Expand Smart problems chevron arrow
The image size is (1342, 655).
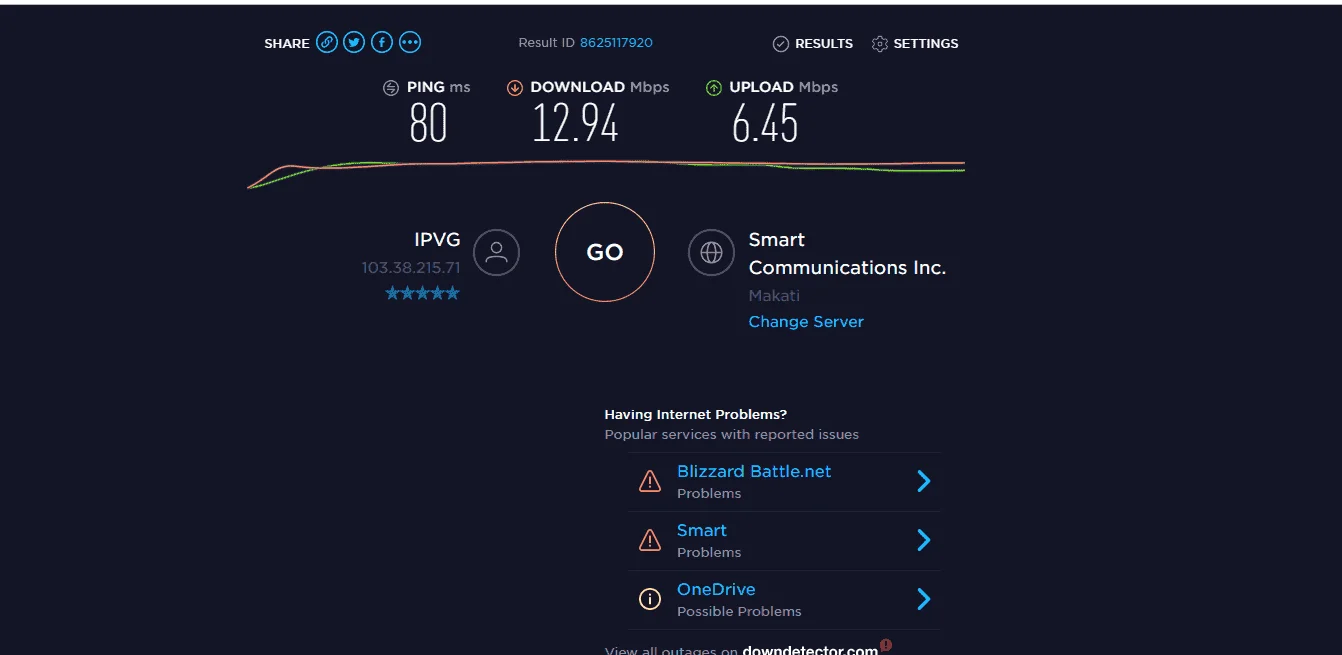point(924,540)
